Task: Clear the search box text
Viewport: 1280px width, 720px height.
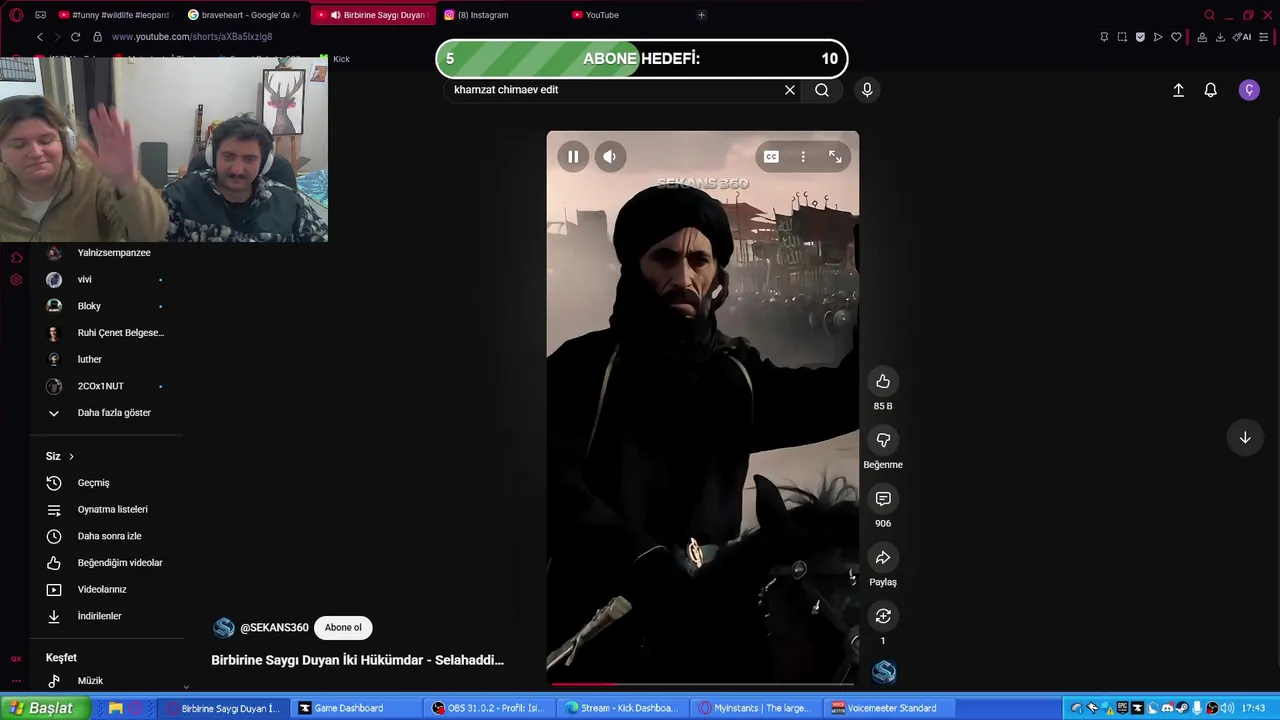Action: coord(790,90)
